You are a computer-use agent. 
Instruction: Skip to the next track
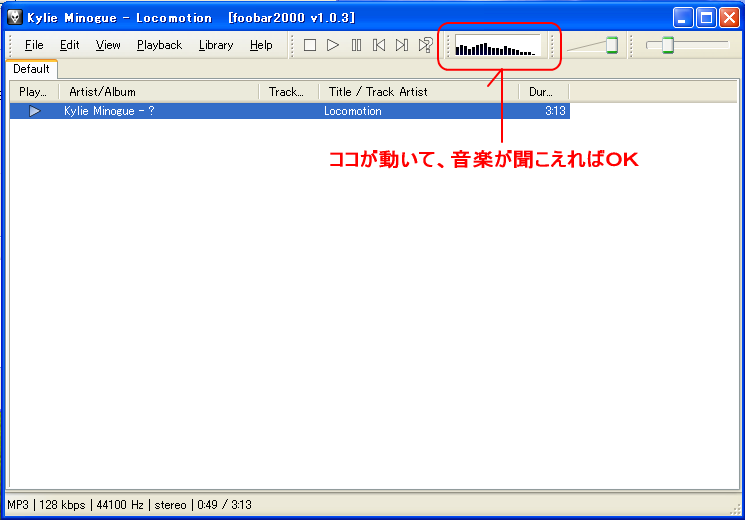pos(402,45)
